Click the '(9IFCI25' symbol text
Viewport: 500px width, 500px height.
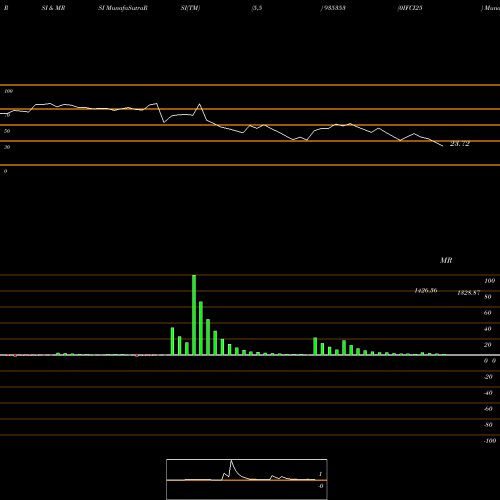click(410, 8)
